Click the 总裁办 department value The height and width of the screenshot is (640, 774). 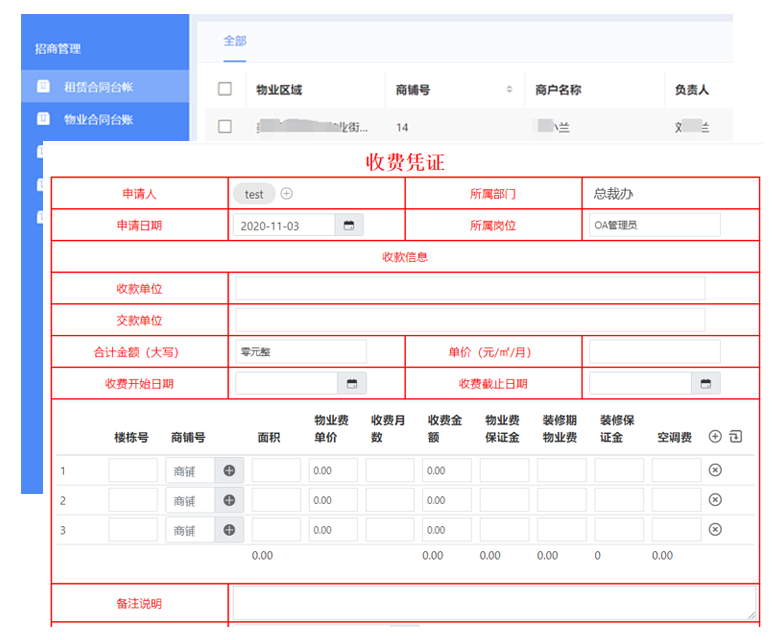613,193
